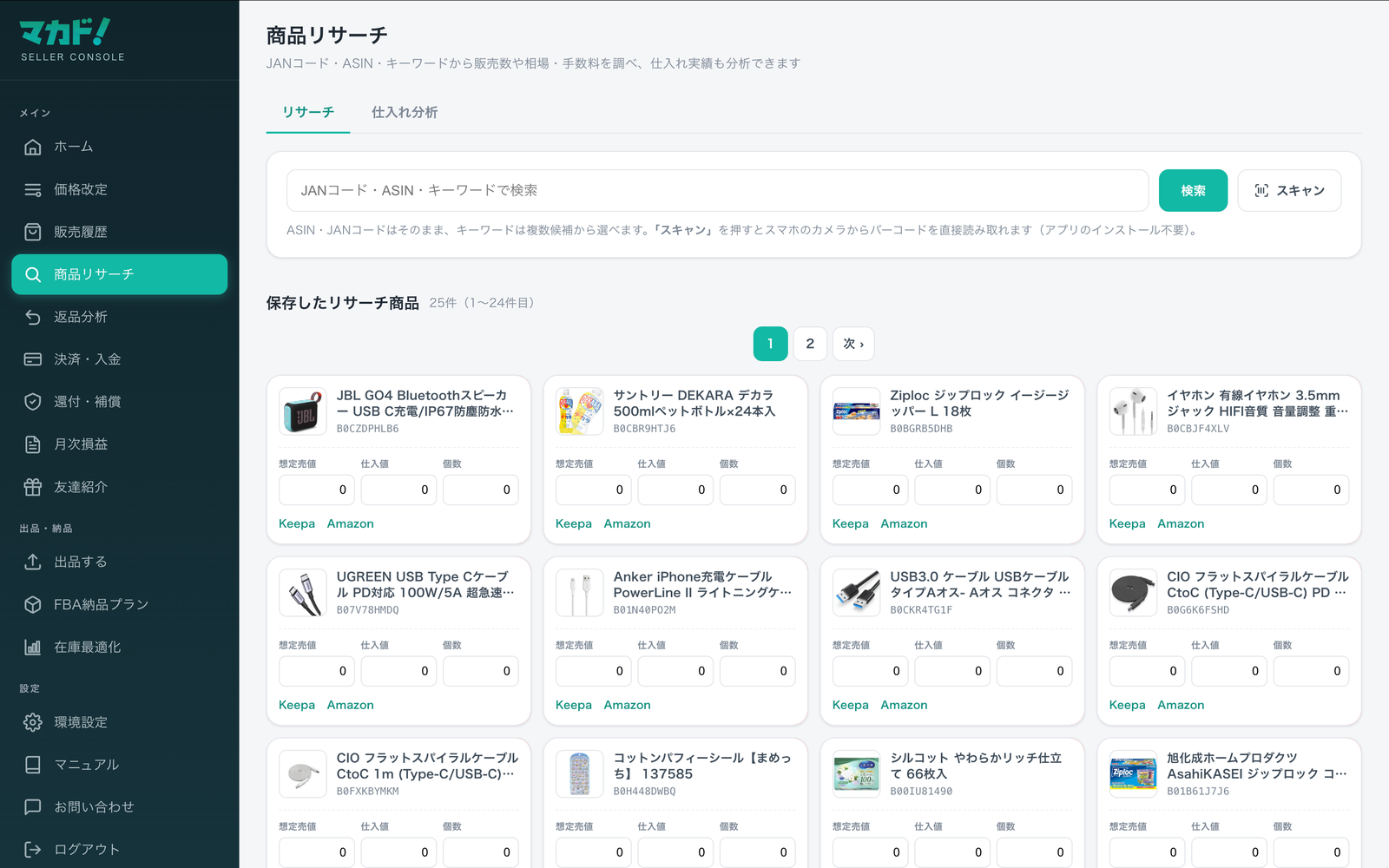Open 返品分析 menu item
The width and height of the screenshot is (1389, 868).
pyautogui.click(x=120, y=317)
